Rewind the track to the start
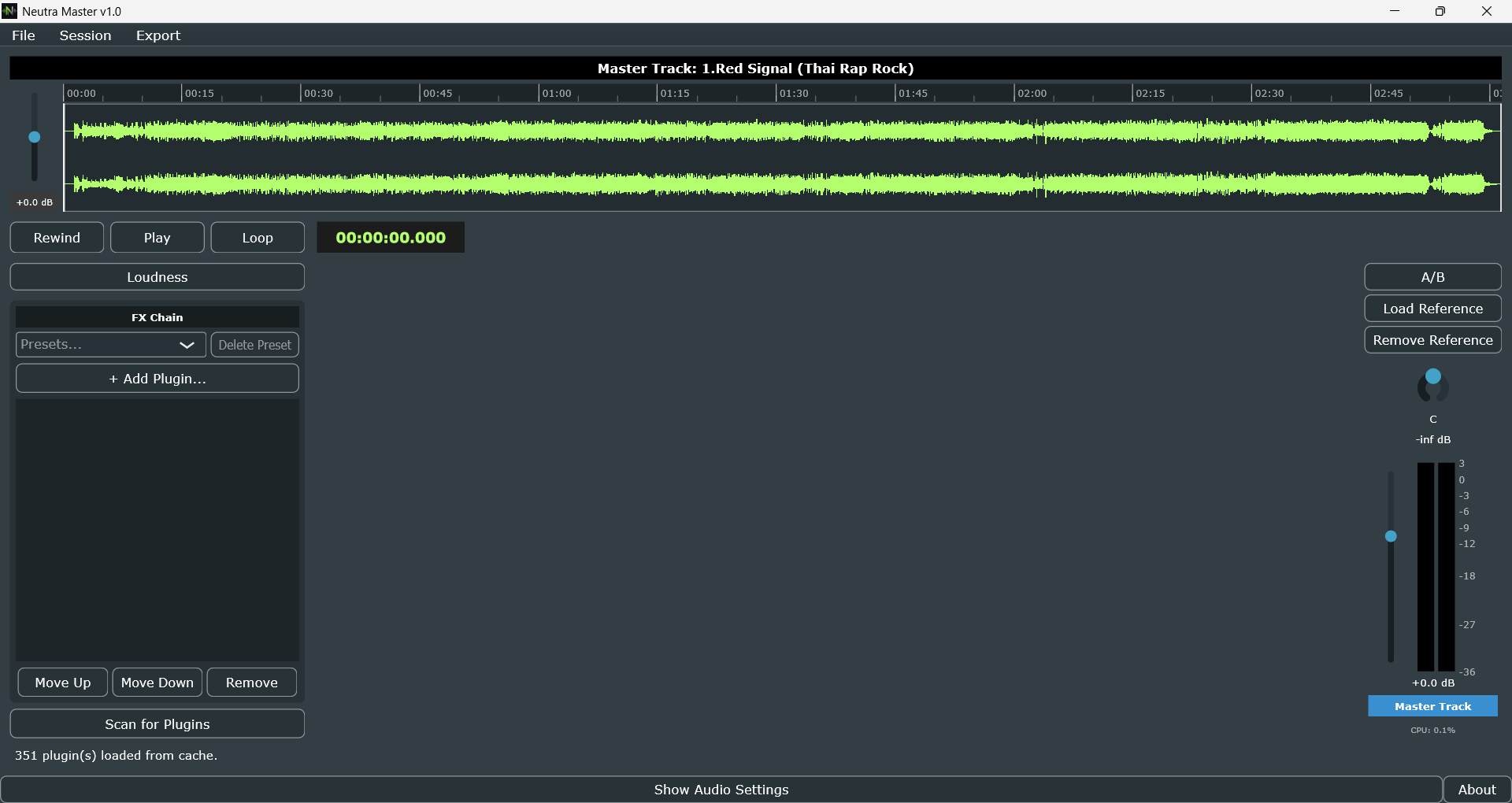The height and width of the screenshot is (803, 1512). tap(57, 238)
